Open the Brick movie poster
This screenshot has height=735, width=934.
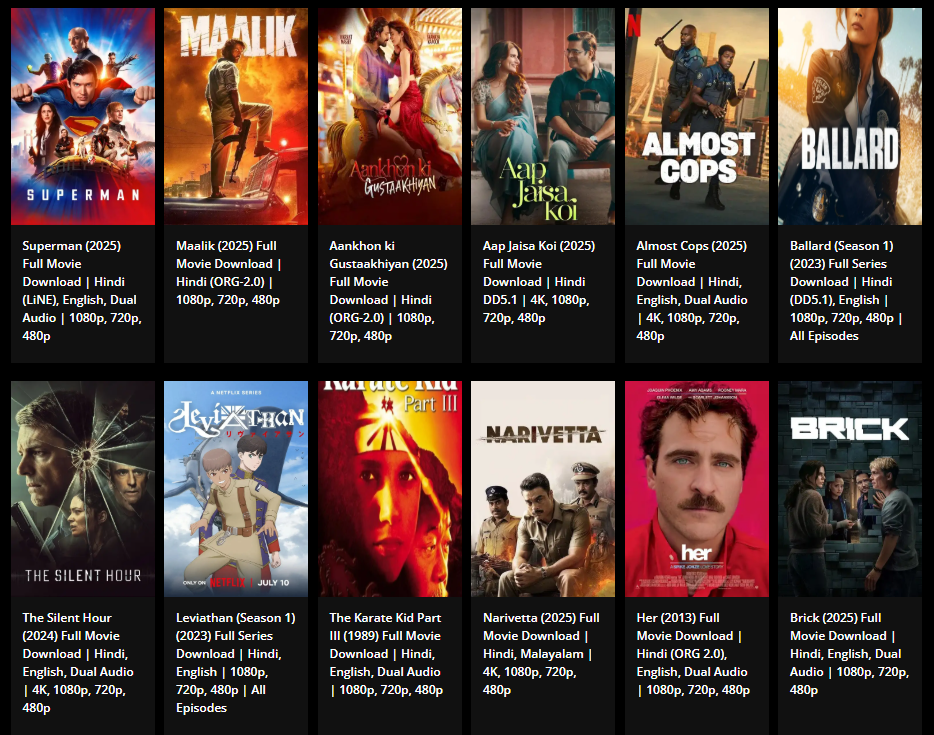tap(849, 489)
